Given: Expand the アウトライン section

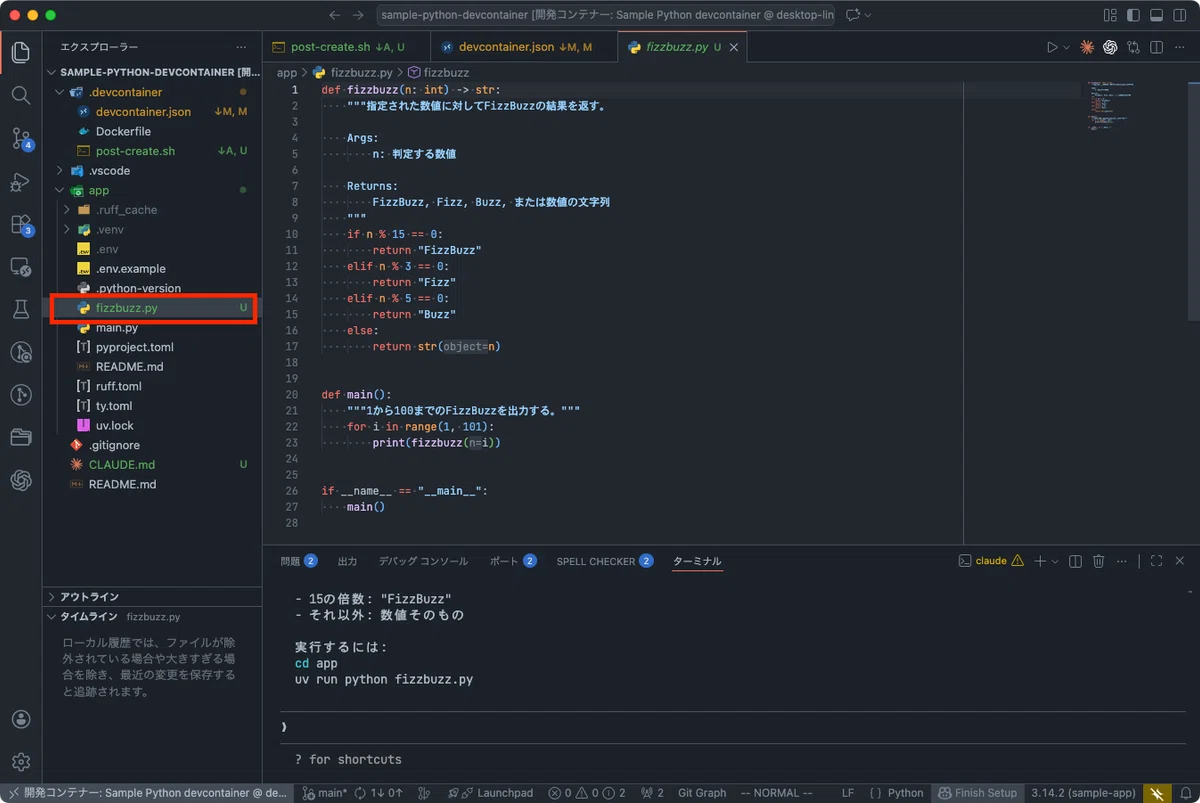Looking at the screenshot, I should [152, 597].
